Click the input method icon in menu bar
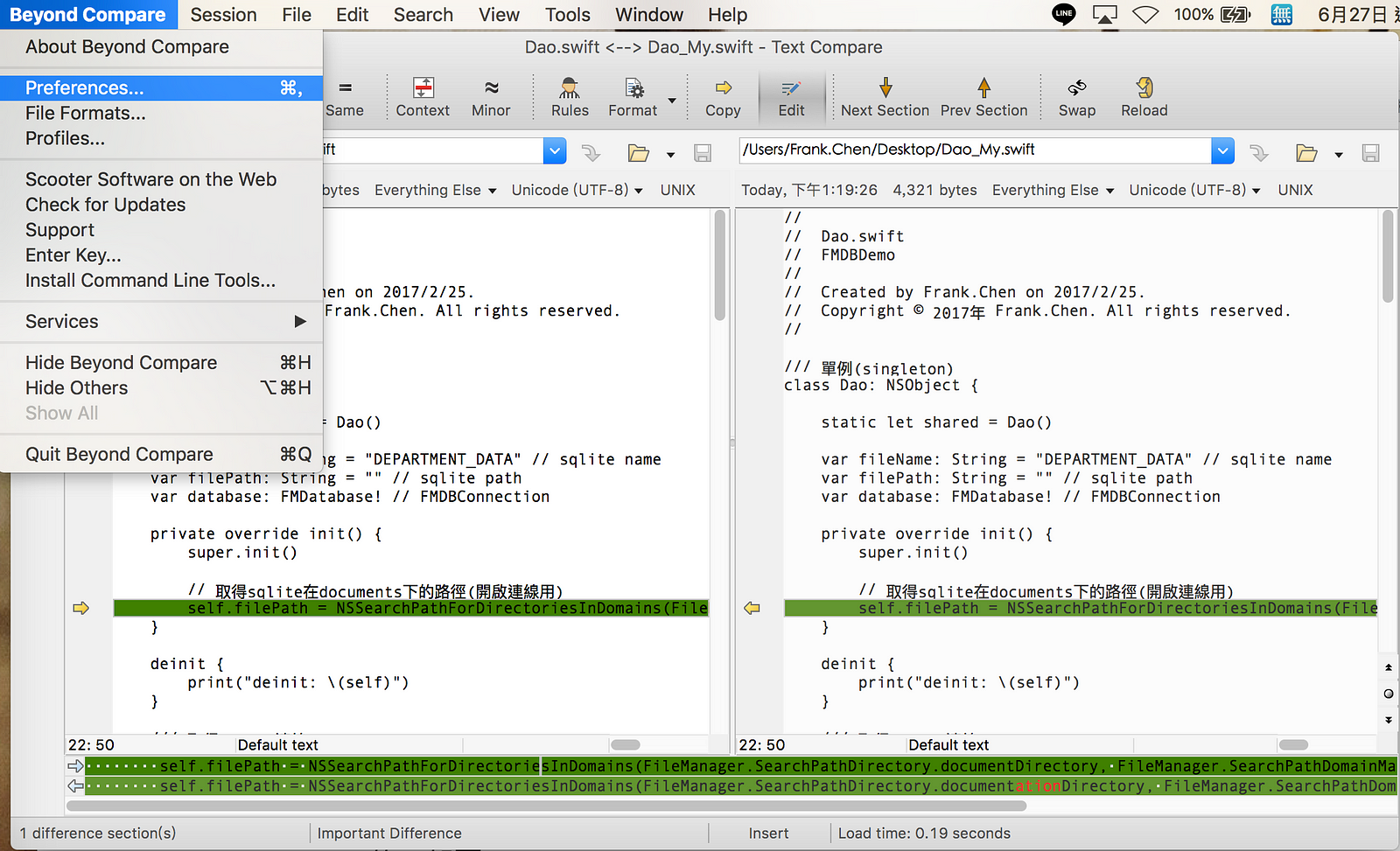1400x851 pixels. [1282, 15]
